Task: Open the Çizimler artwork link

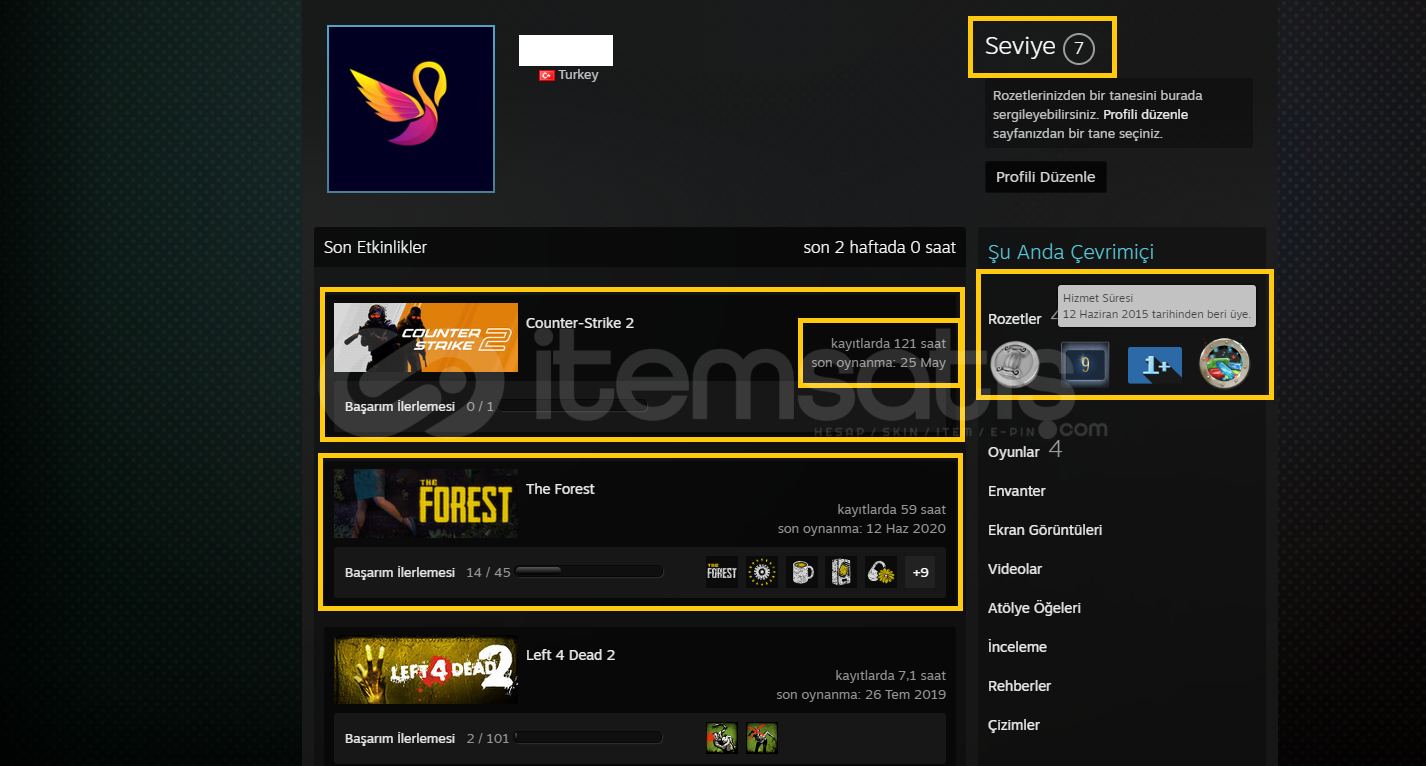Action: pos(1014,725)
